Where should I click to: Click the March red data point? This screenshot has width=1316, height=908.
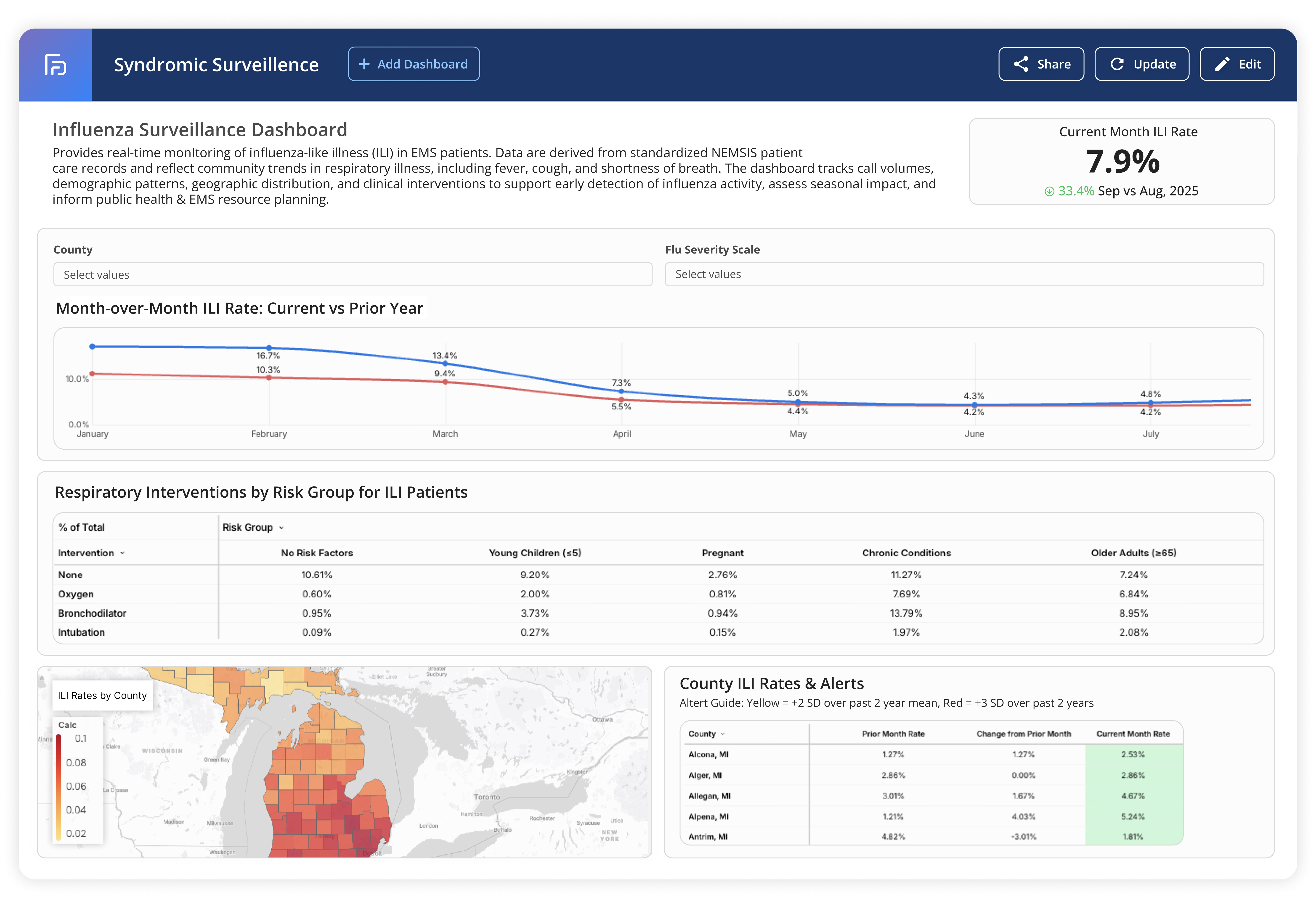pyautogui.click(x=445, y=382)
